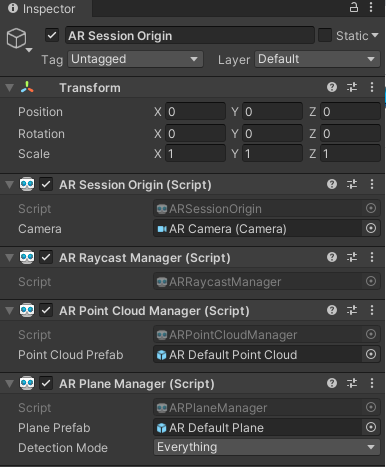Viewport: 386px width, 467px height.
Task: Collapse the Transform component foldout
Action: tap(10, 88)
